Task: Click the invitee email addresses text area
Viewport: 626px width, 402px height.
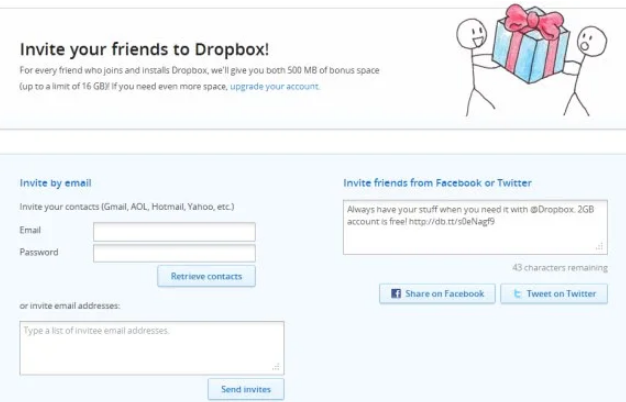Action: [152, 348]
